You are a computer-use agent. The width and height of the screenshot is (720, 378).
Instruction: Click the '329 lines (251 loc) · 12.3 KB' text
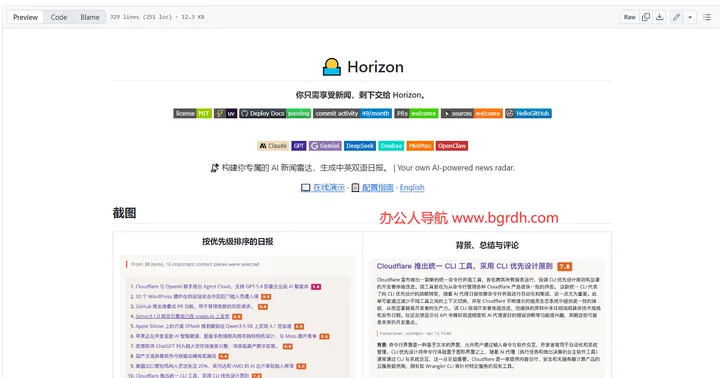pos(157,17)
